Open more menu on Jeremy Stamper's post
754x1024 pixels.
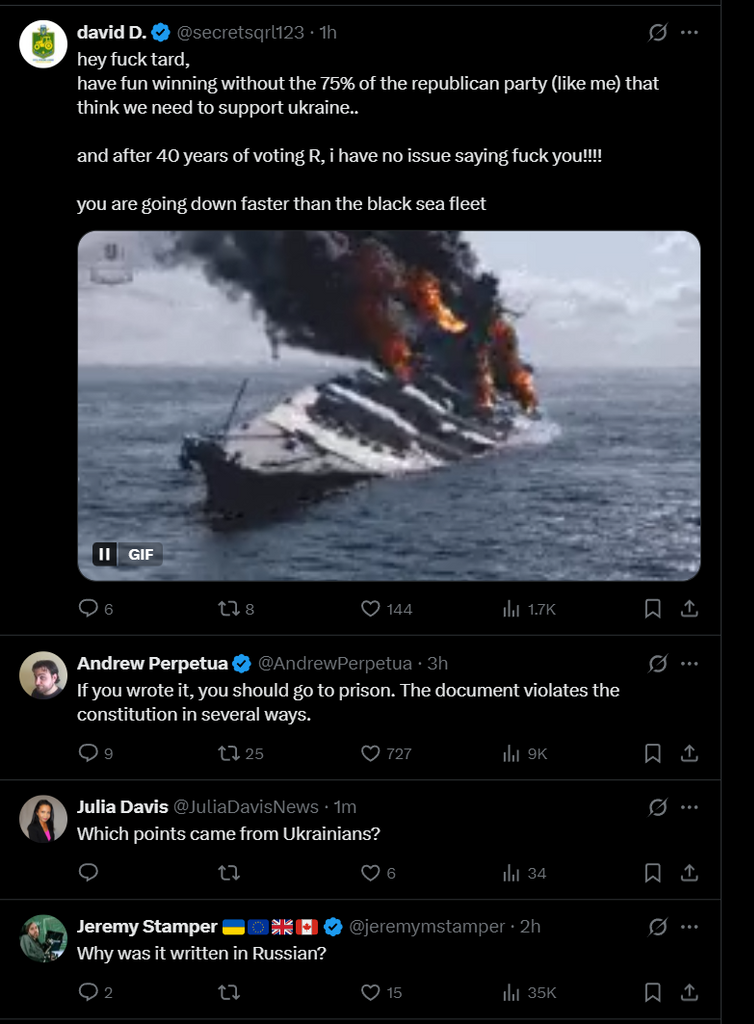coord(689,927)
